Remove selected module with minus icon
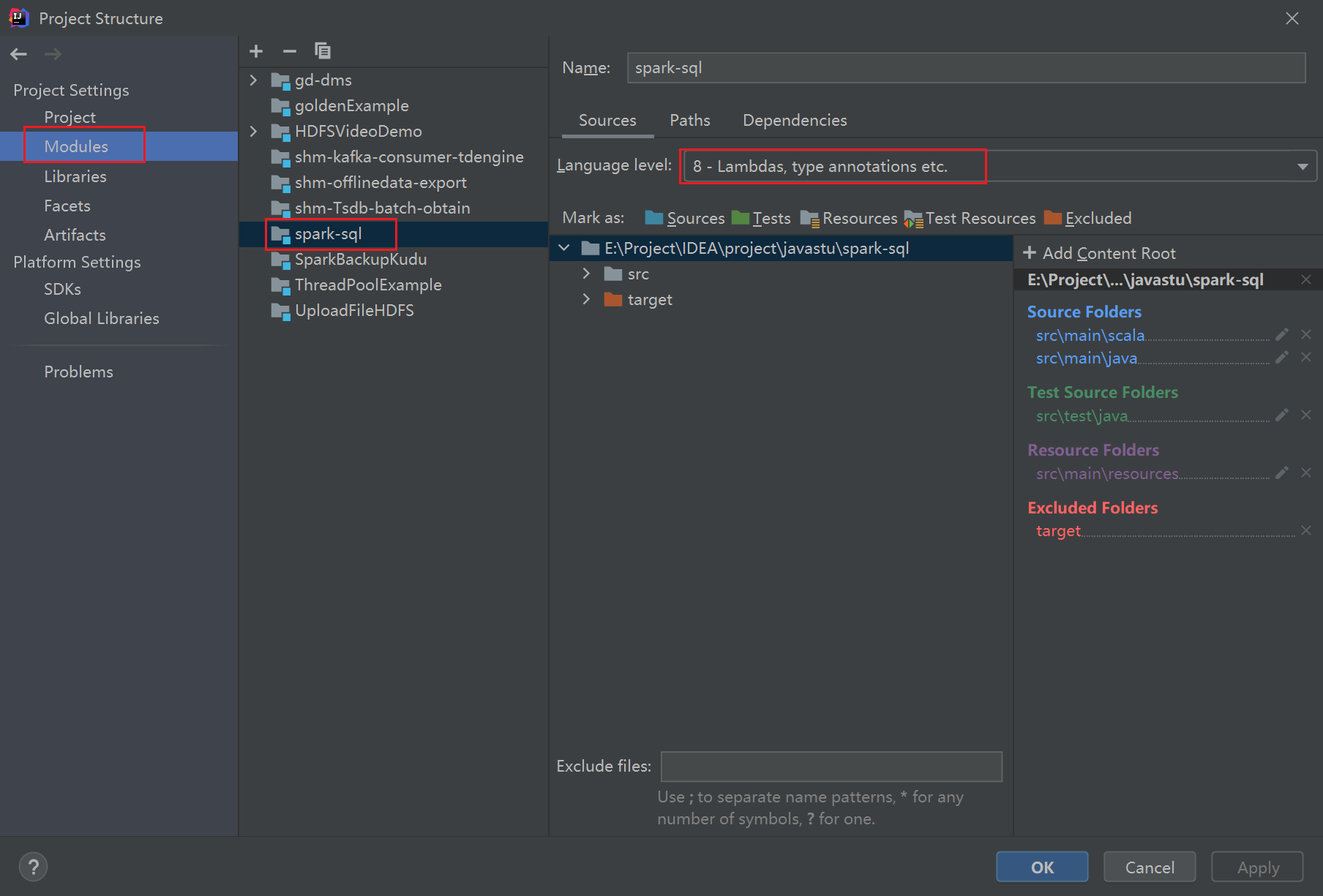Screen dimensions: 1323x896 coord(290,51)
